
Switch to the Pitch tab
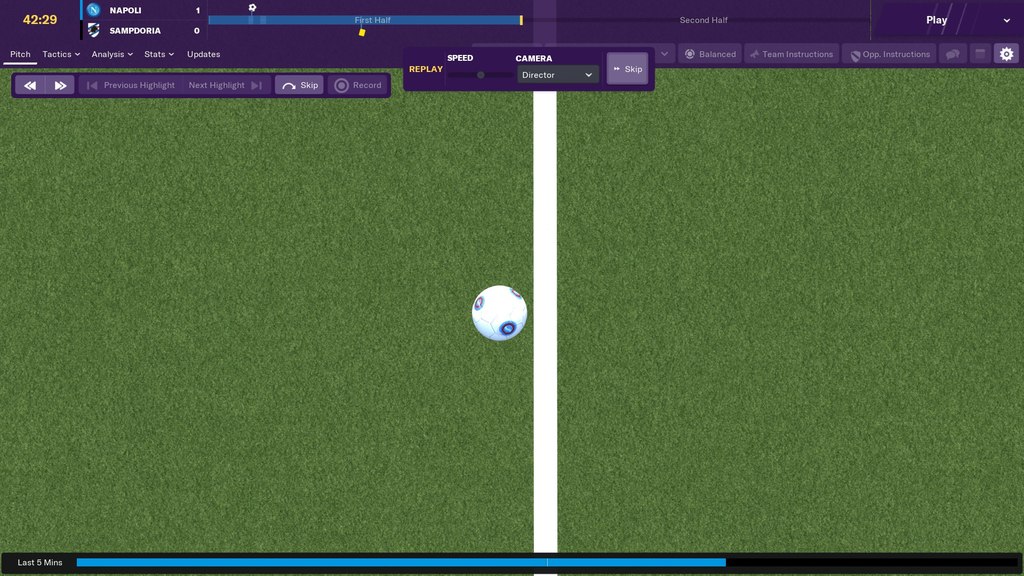(x=20, y=54)
